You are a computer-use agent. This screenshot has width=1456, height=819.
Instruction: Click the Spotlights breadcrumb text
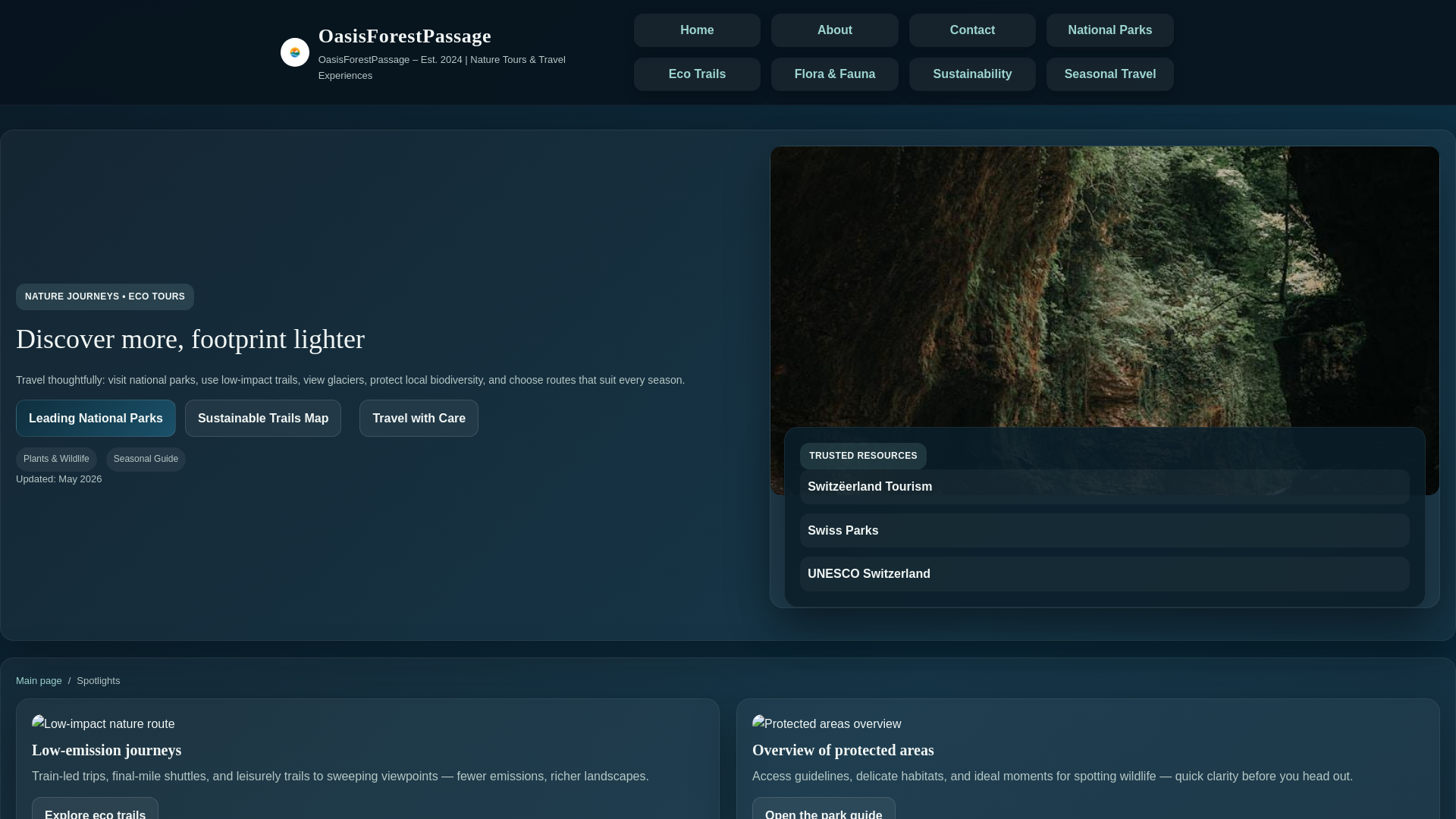(98, 681)
